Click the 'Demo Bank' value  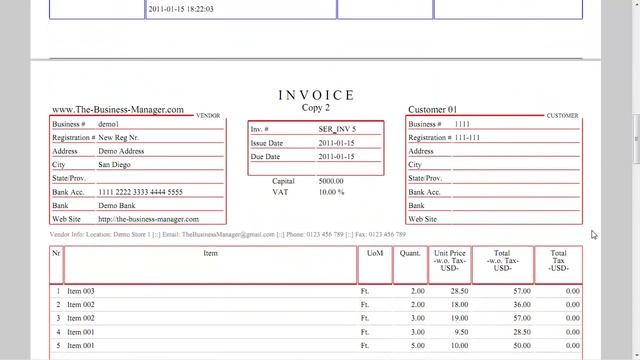(117, 206)
